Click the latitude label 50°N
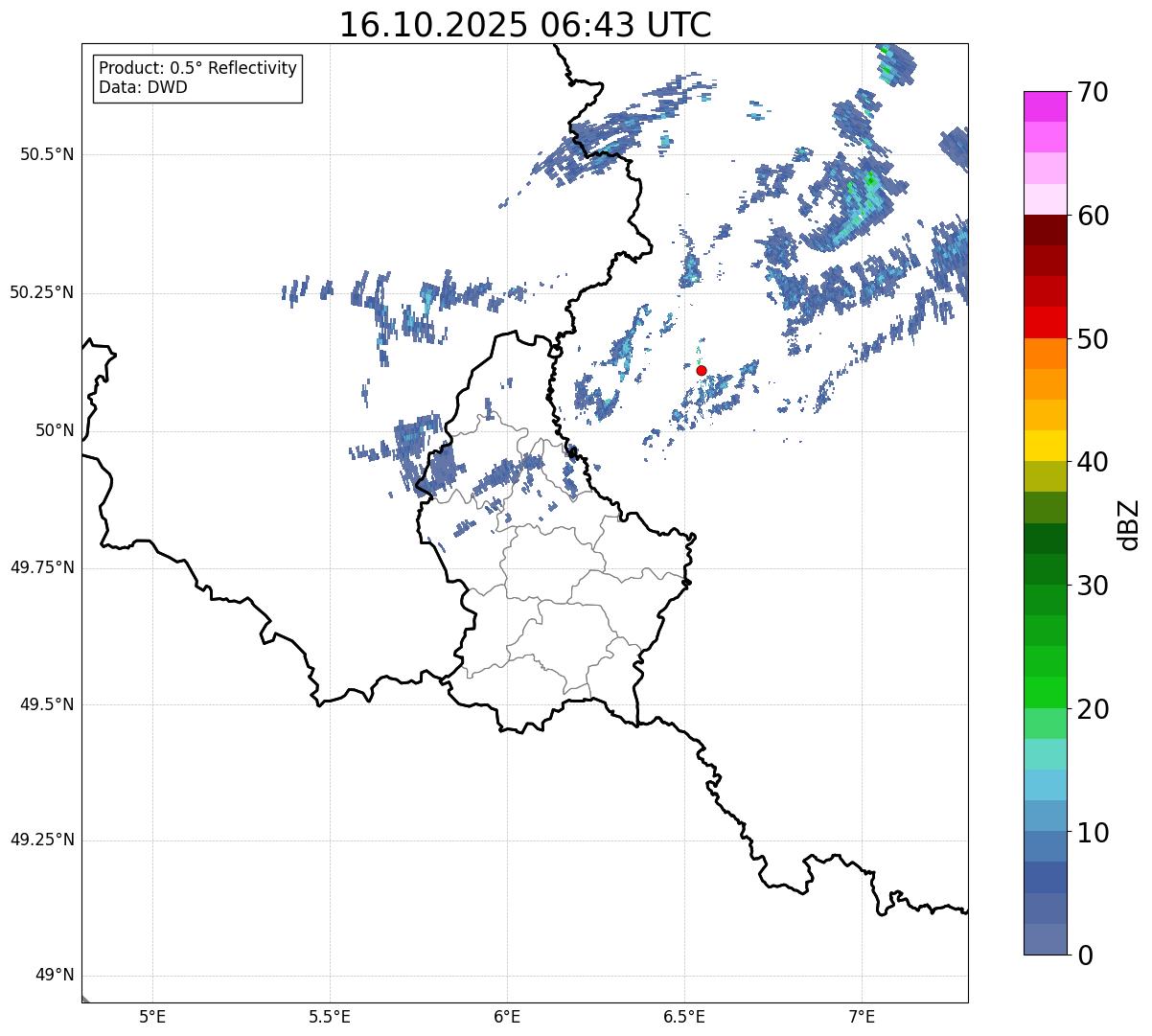1152x1036 pixels. [55, 430]
